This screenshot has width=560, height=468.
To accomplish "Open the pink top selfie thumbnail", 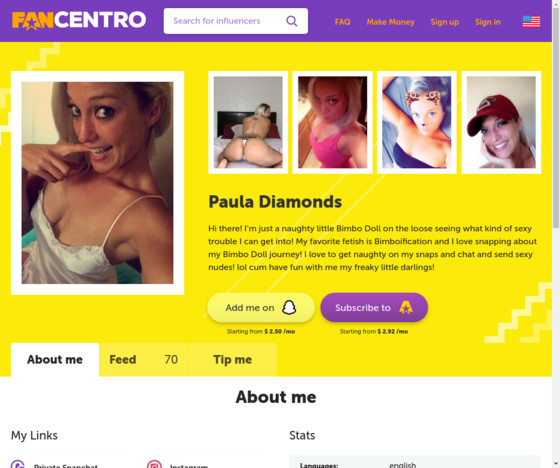I will tap(332, 123).
